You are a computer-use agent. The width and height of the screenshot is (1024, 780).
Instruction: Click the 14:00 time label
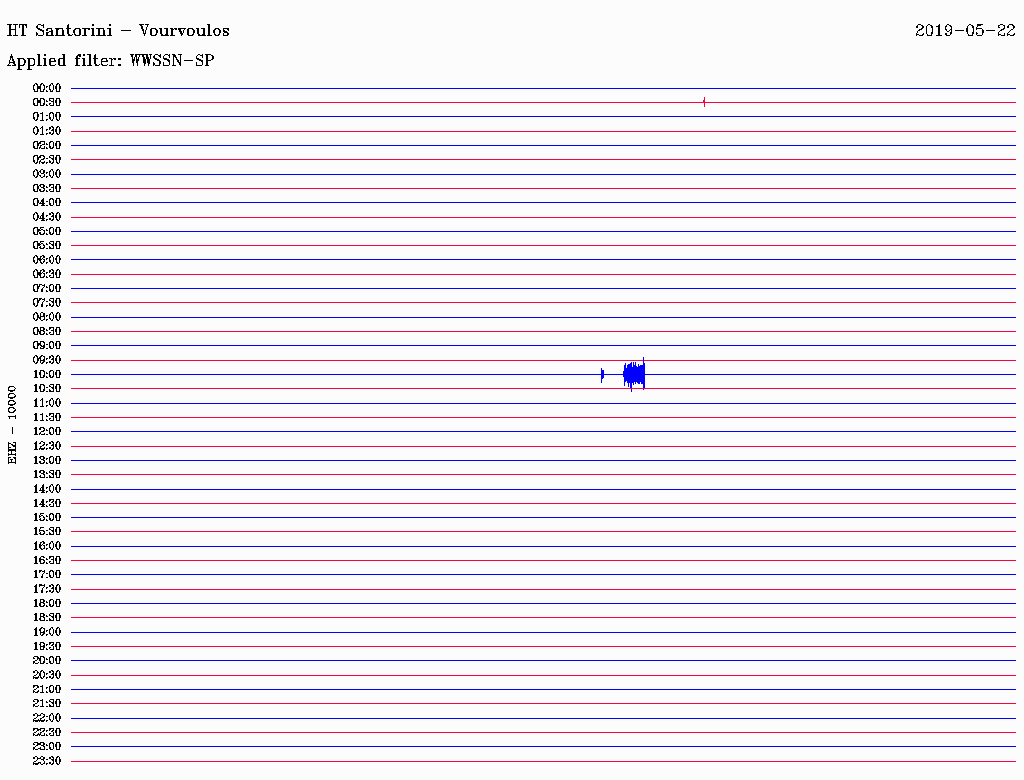tap(47, 489)
